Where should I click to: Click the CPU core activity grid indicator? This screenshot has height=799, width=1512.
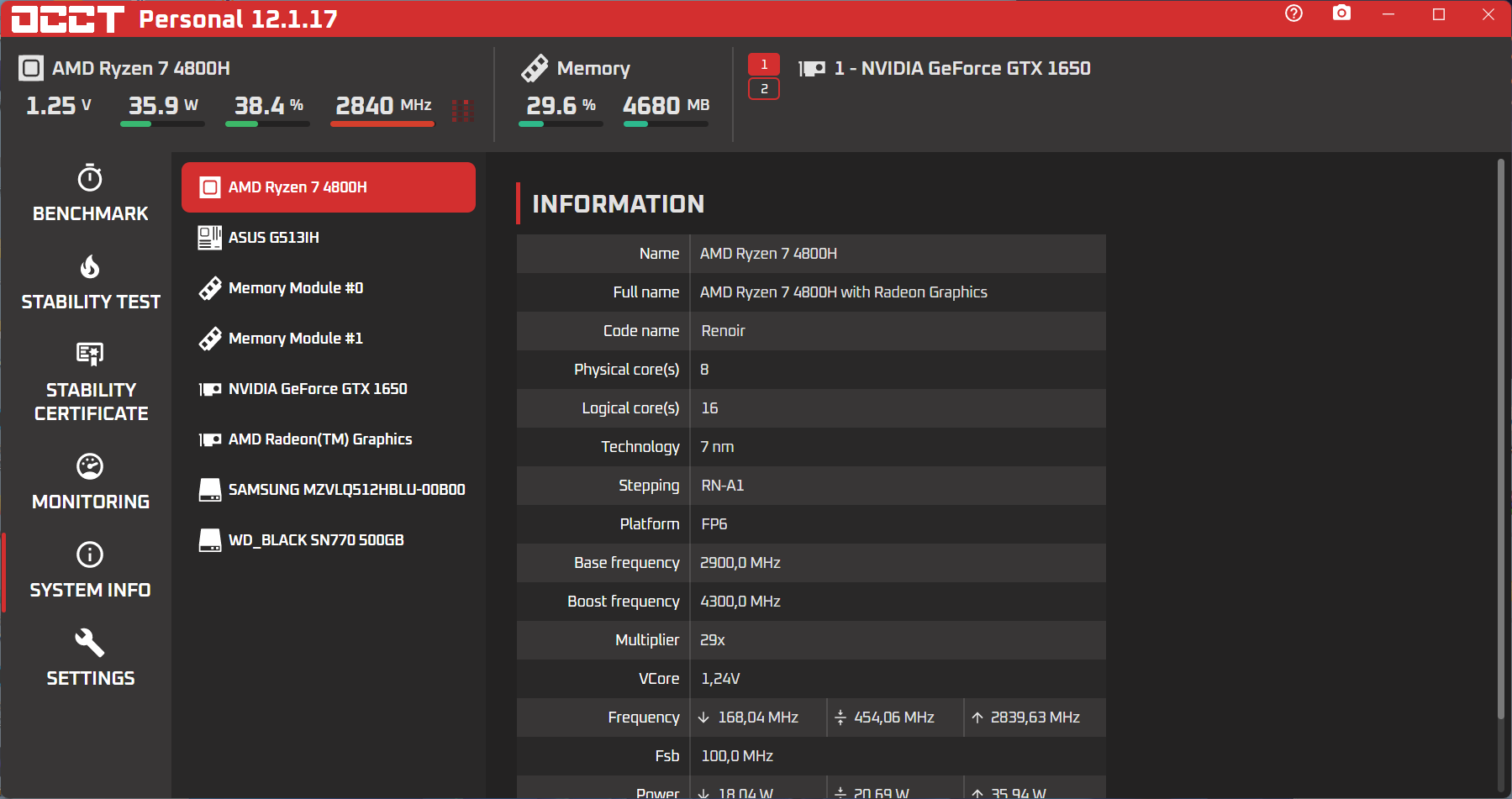(462, 111)
